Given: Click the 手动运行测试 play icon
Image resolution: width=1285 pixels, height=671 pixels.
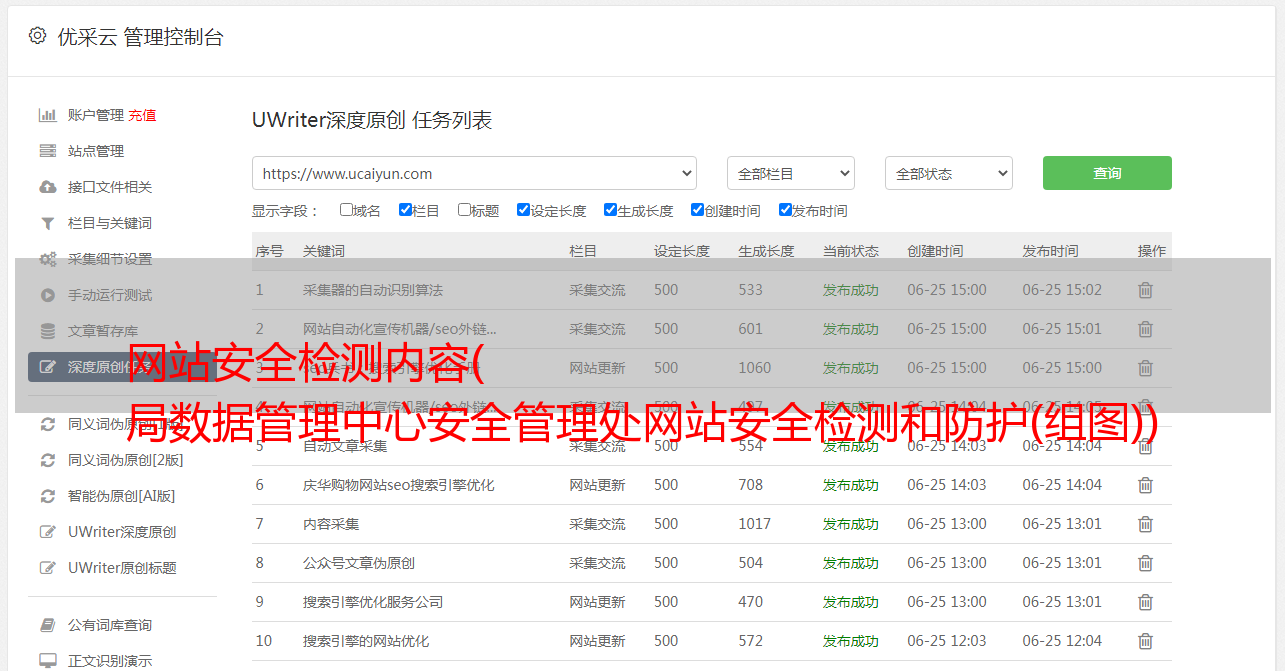Looking at the screenshot, I should (x=47, y=295).
